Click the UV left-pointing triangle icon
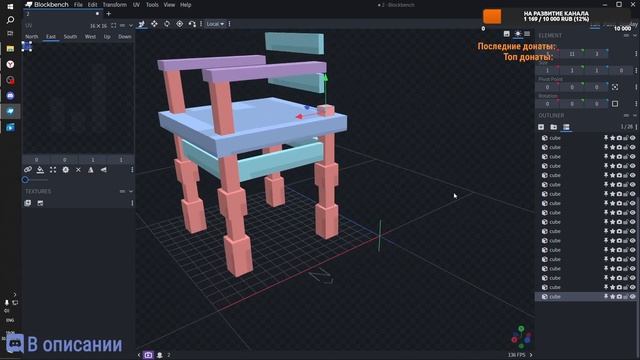The image size is (640, 360). click(104, 170)
